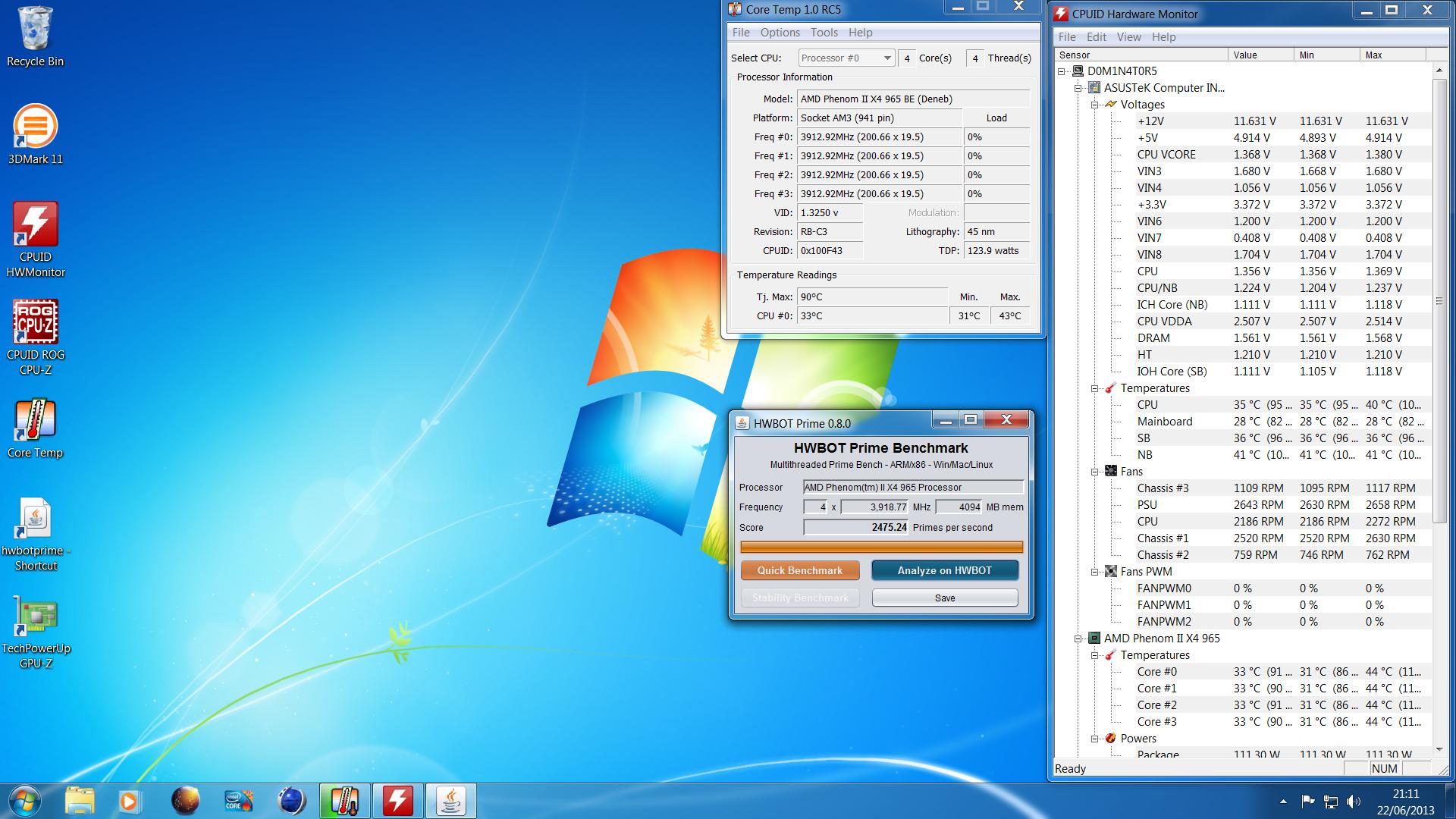Click the Fans icon in HWMonitor tree
The height and width of the screenshot is (819, 1456).
pos(1111,472)
